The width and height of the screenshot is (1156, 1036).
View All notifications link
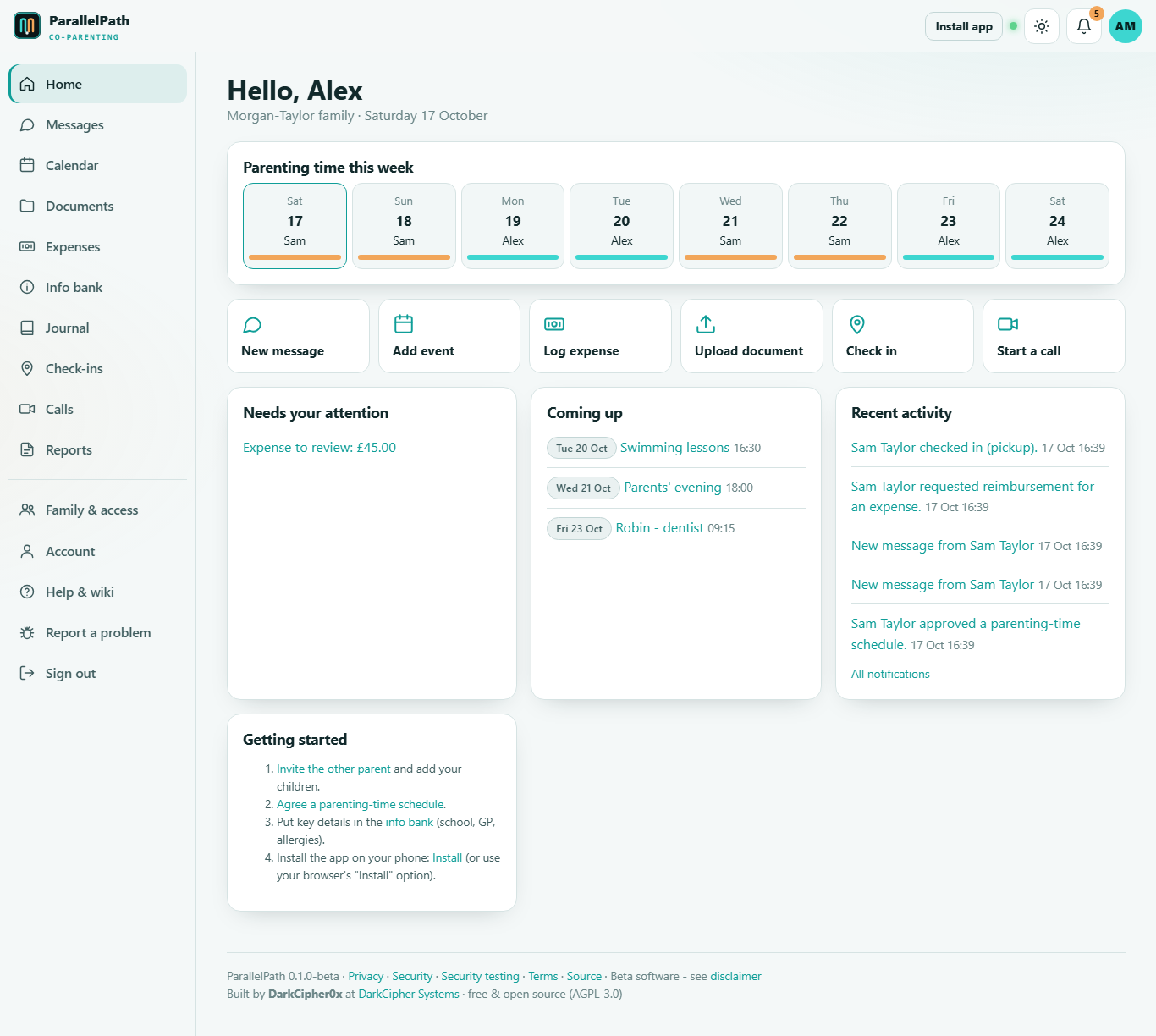pos(890,675)
